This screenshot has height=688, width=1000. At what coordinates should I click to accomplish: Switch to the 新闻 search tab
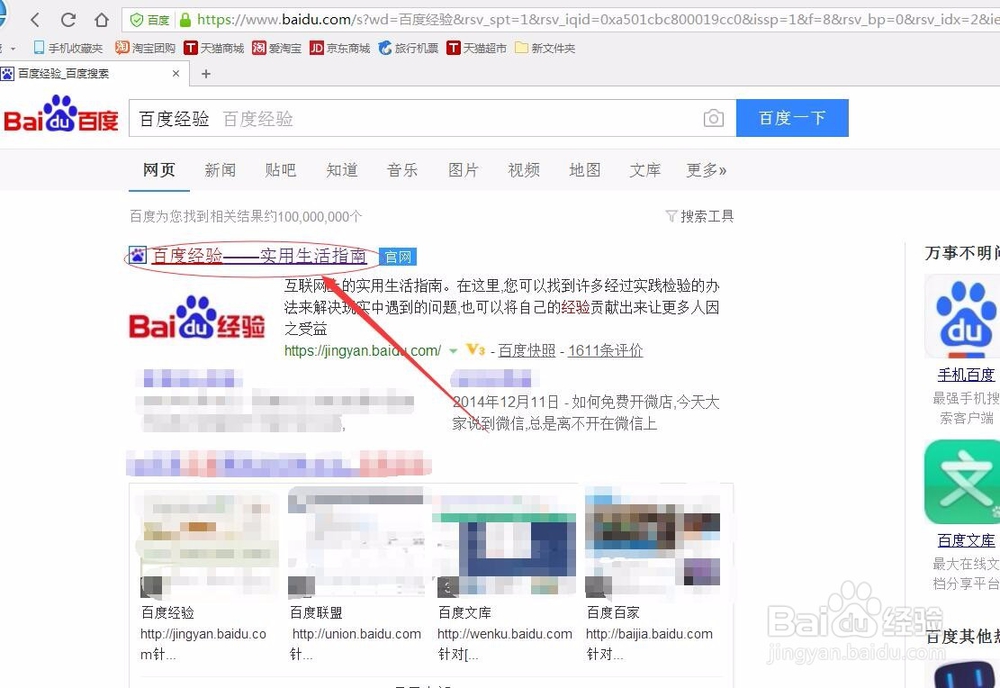pyautogui.click(x=220, y=170)
